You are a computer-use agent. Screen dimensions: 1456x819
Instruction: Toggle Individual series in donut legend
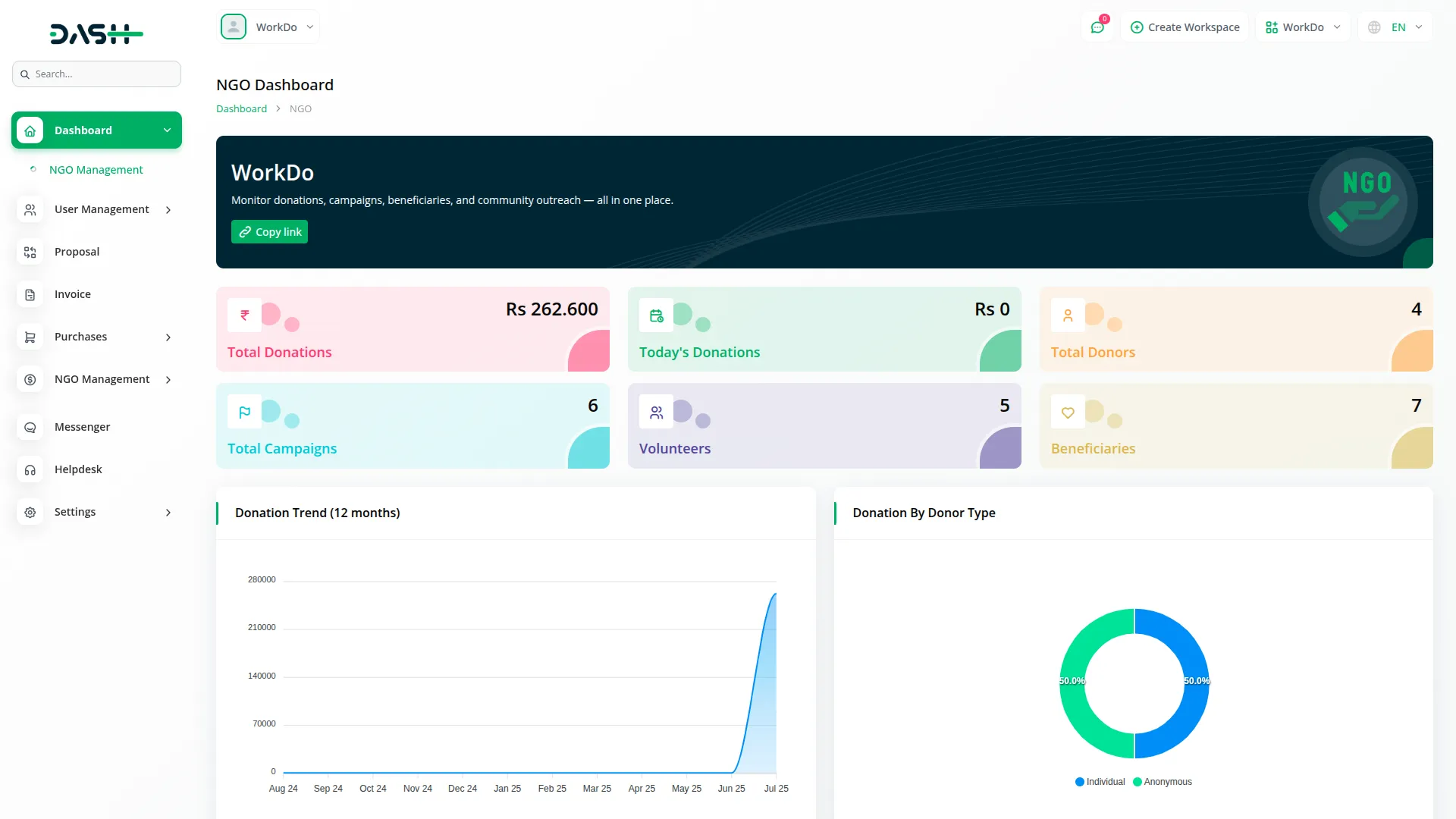(x=1100, y=782)
